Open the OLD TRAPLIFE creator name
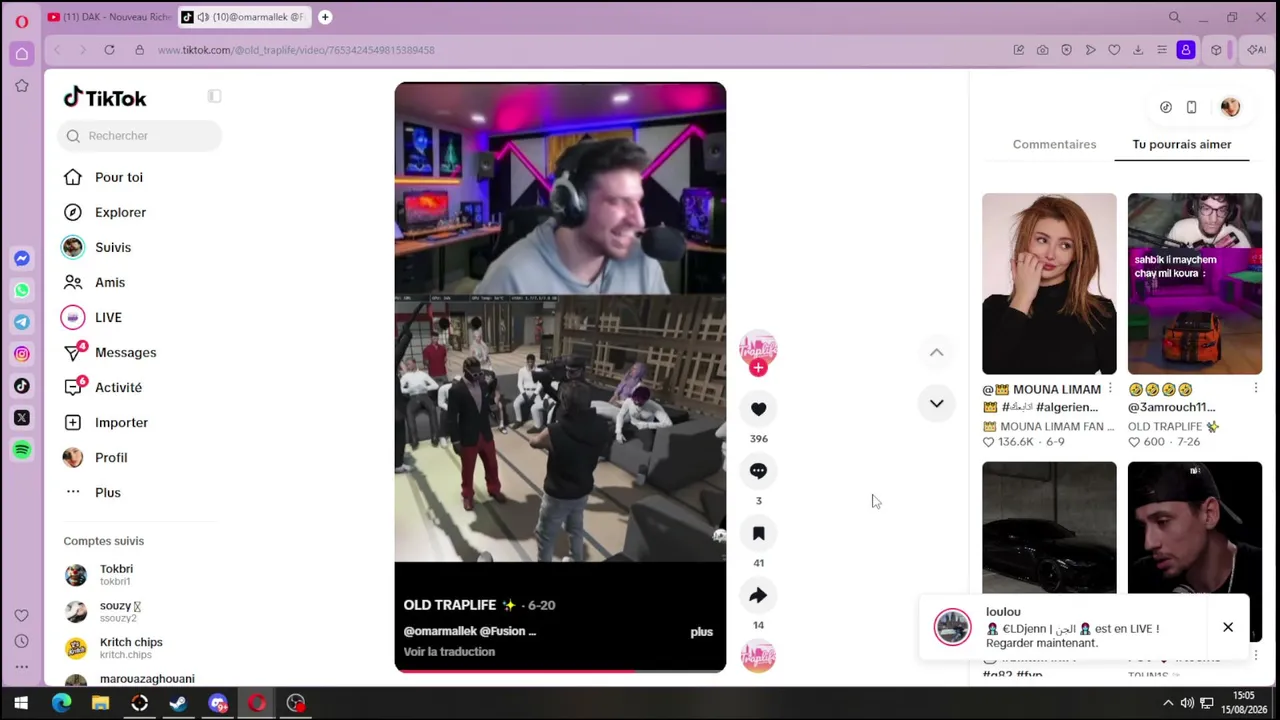The height and width of the screenshot is (720, 1280). pos(449,605)
